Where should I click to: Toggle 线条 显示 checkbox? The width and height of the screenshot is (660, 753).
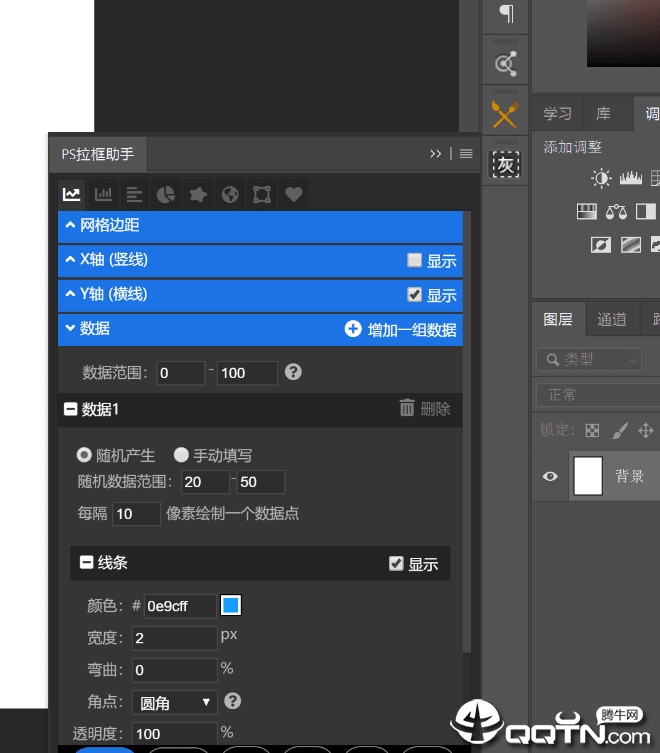point(396,563)
